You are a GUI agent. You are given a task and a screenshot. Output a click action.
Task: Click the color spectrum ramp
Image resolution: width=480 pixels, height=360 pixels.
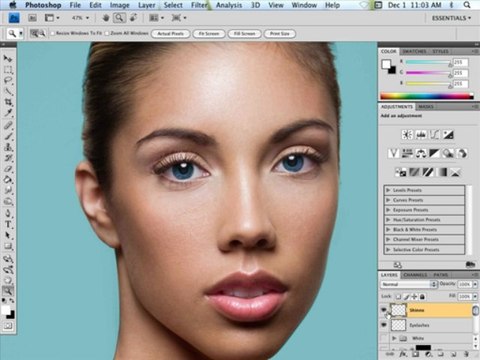tap(427, 96)
